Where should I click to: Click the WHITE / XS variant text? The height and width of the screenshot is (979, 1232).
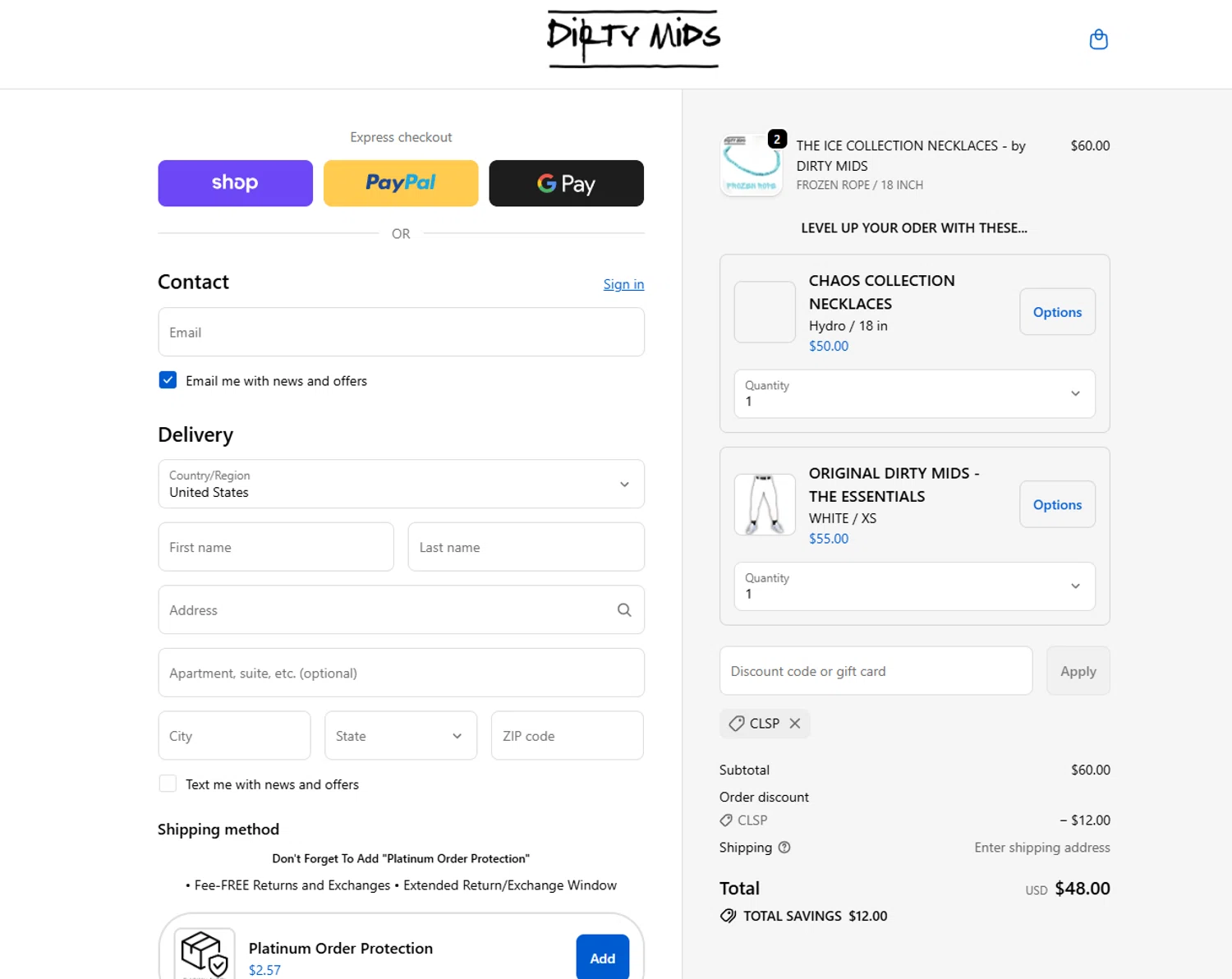click(x=842, y=518)
